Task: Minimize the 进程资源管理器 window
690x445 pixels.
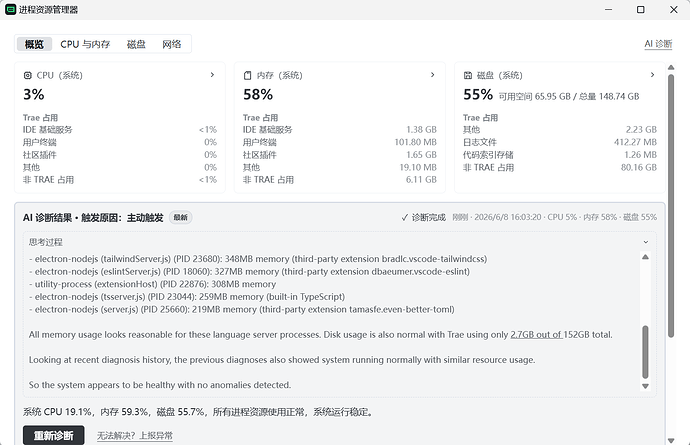Action: coord(609,9)
